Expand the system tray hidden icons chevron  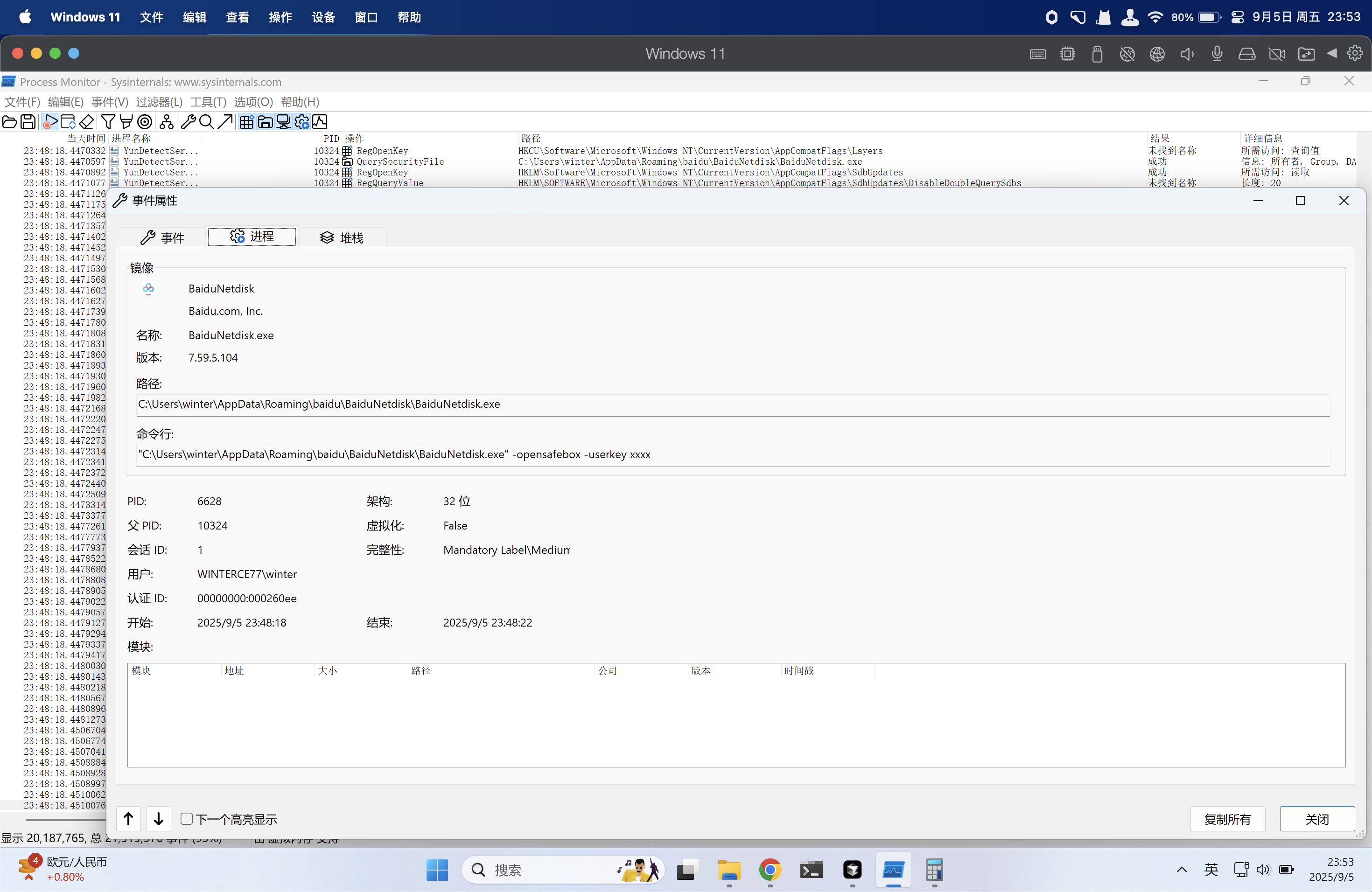pos(1181,870)
